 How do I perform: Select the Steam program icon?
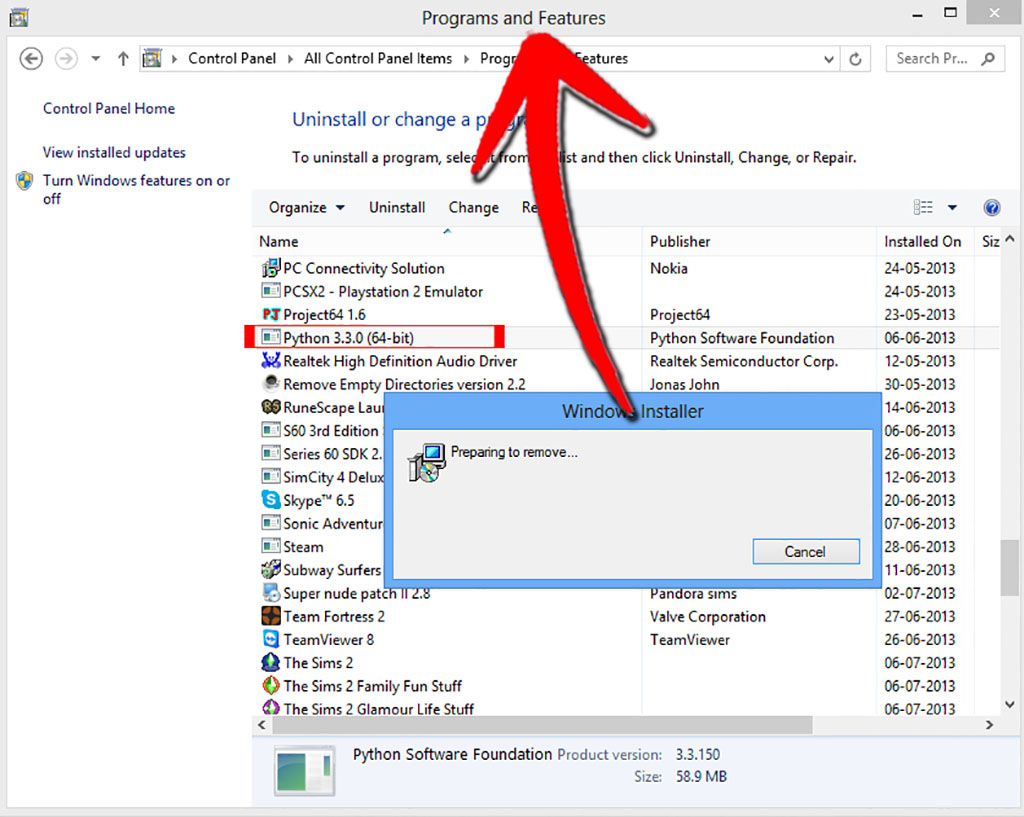point(270,546)
